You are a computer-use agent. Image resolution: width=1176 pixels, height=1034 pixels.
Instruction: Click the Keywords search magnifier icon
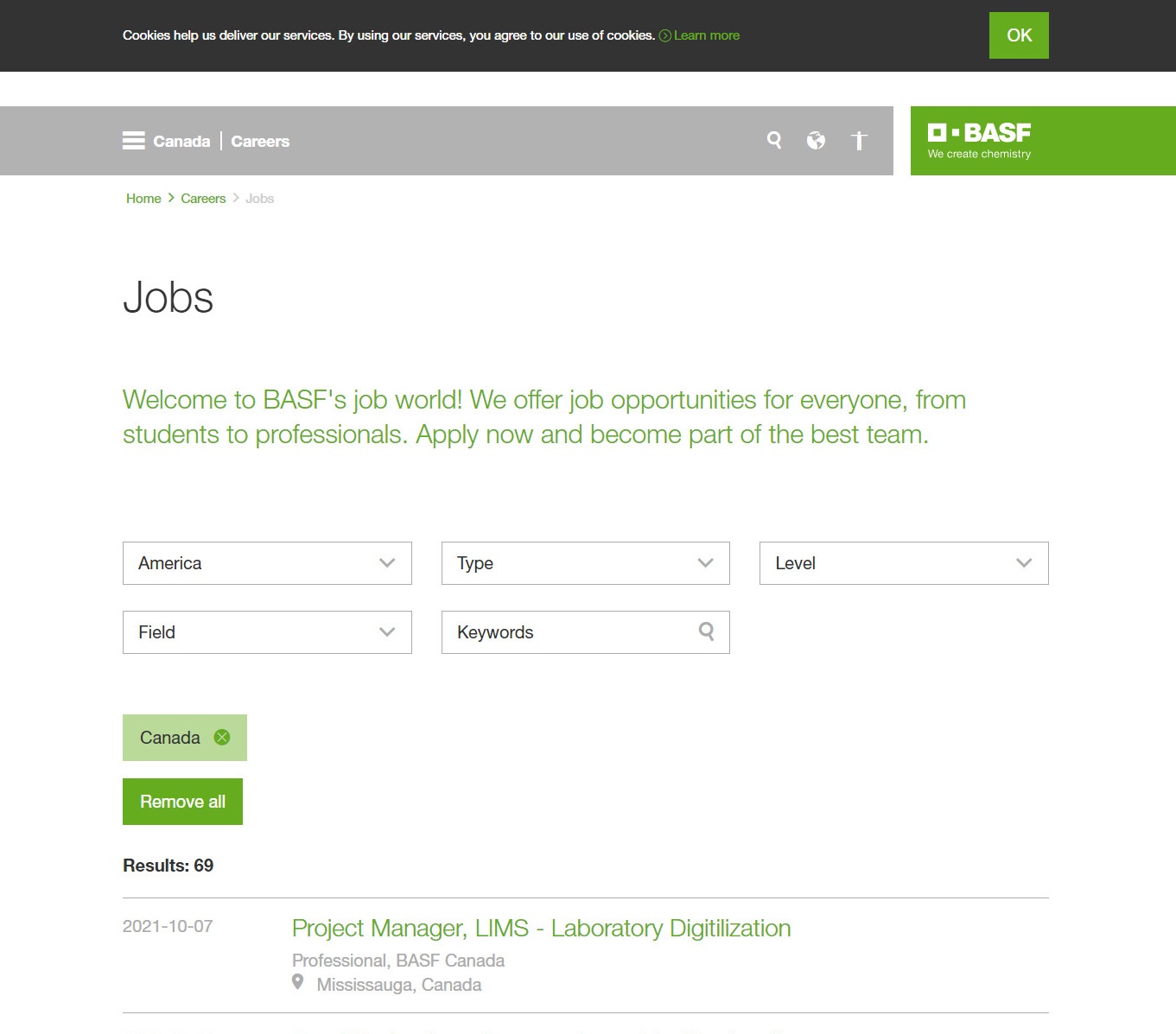706,631
